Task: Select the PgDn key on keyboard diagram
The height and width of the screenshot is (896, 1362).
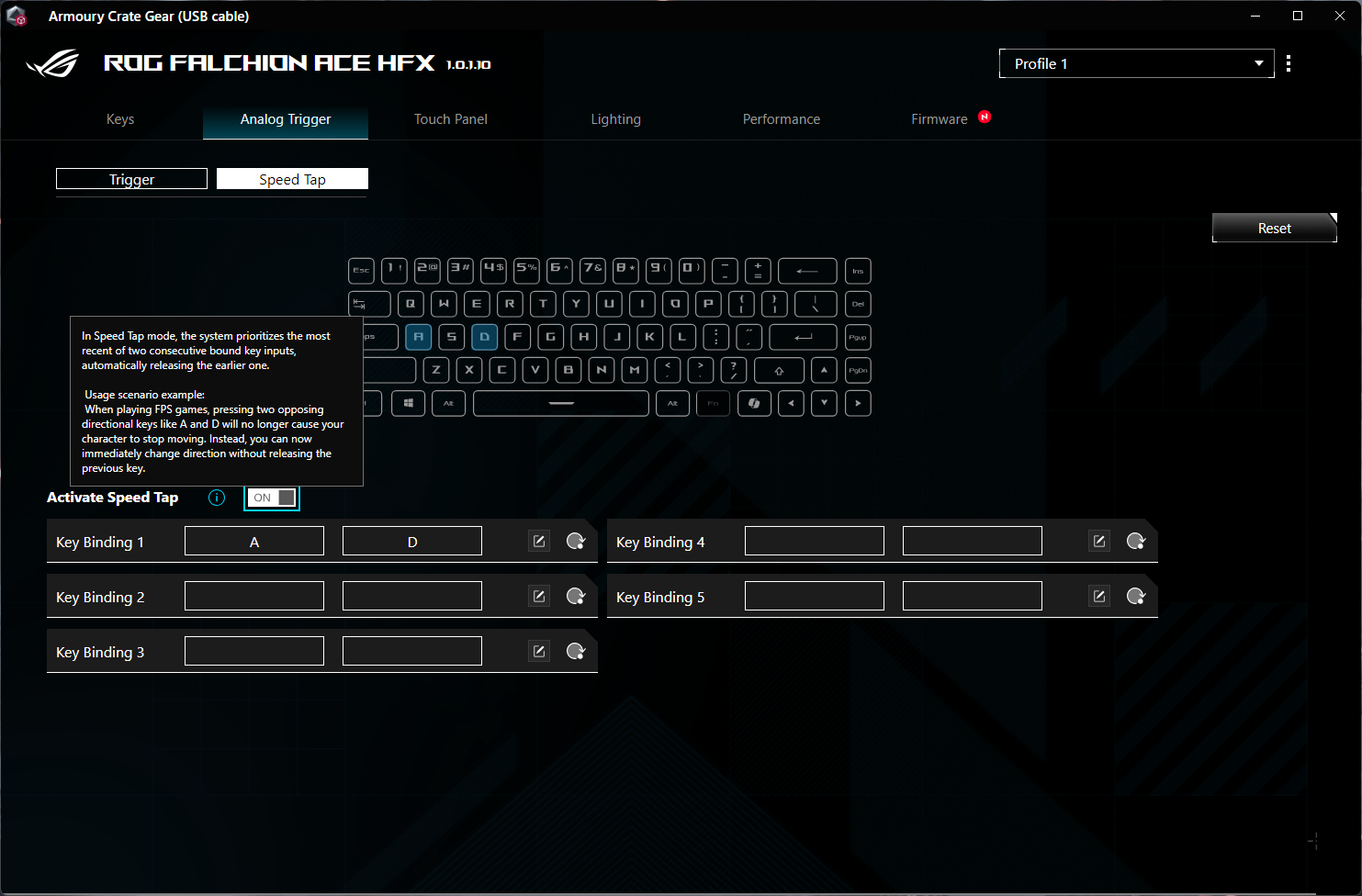Action: 858,370
